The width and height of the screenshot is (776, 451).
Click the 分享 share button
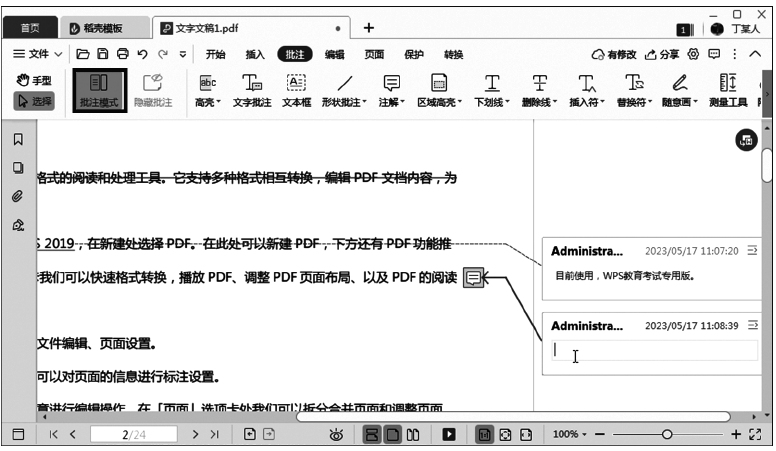pyautogui.click(x=663, y=54)
